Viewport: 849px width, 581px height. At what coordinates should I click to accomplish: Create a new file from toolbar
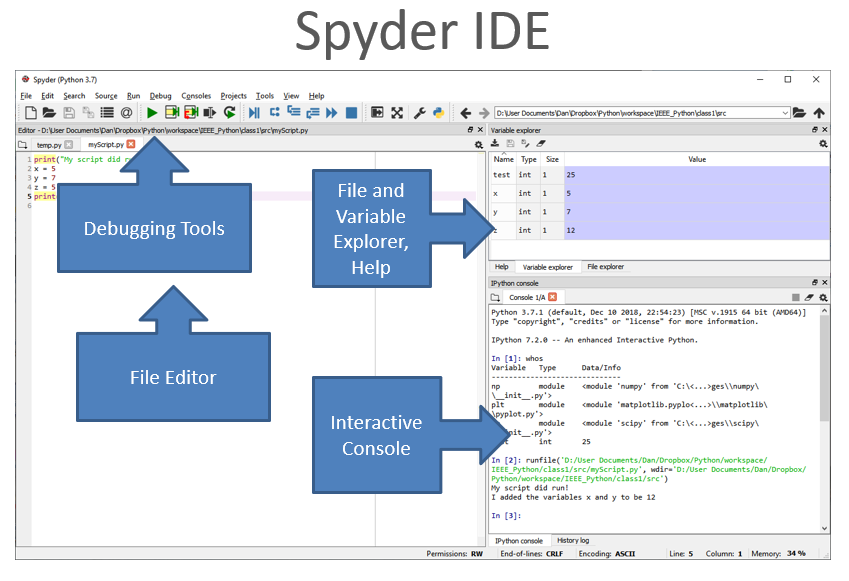(x=31, y=113)
